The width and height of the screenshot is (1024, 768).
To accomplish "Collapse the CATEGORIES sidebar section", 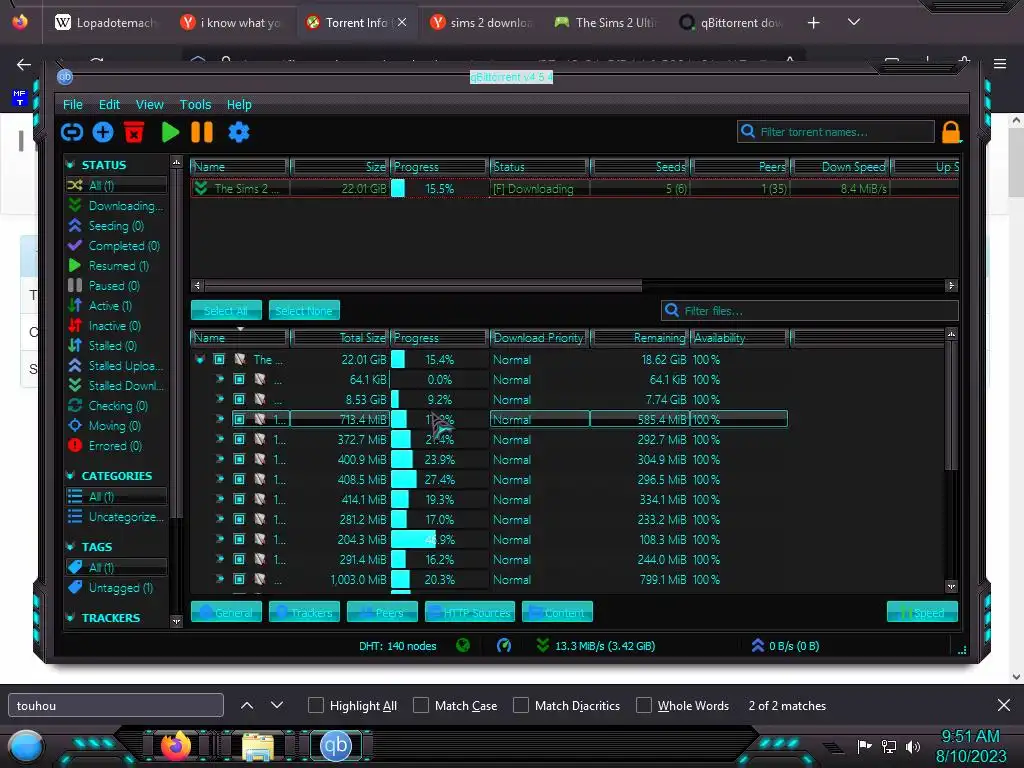I will tap(71, 475).
